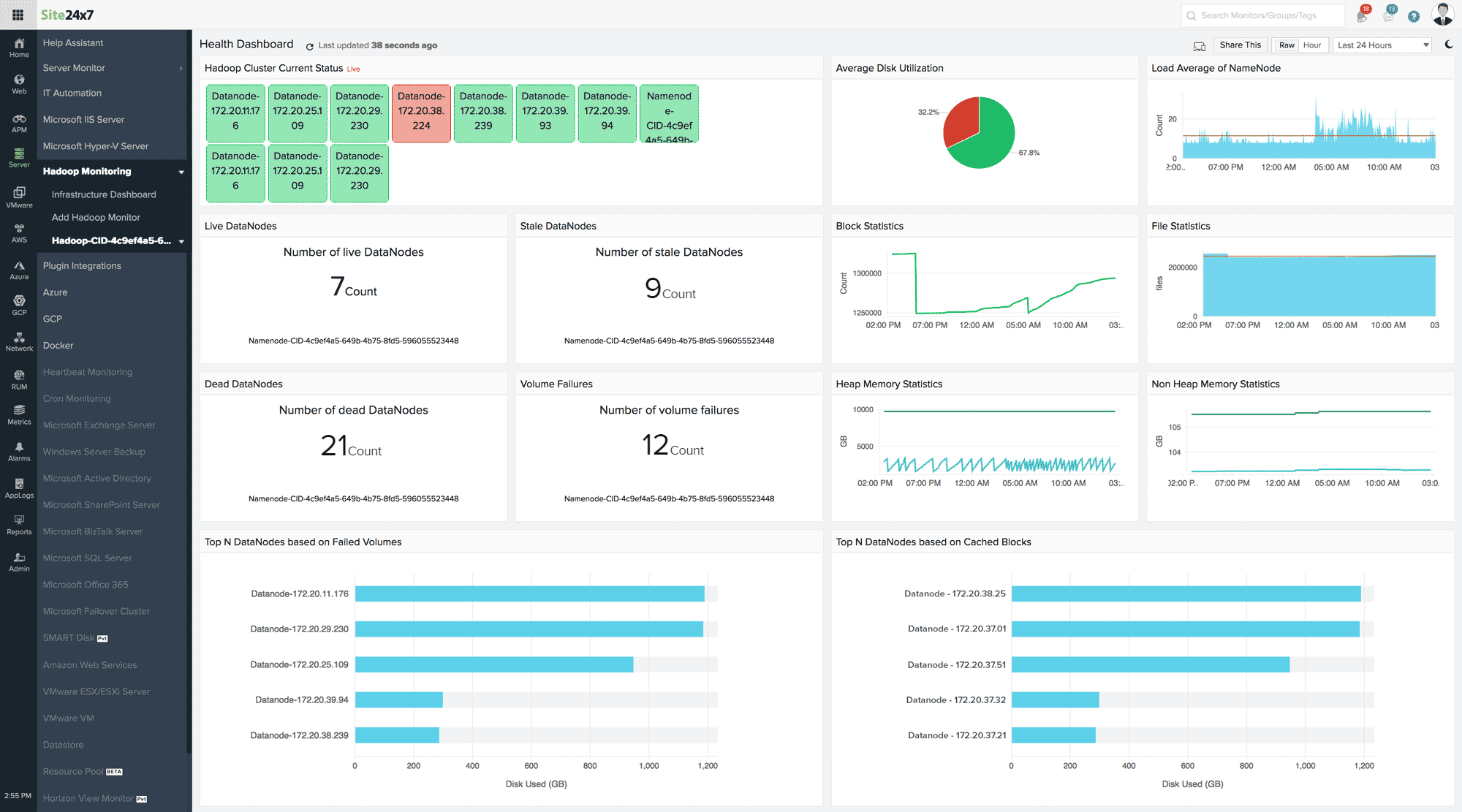
Task: Expand Server Monitor submenu arrow
Action: [181, 68]
